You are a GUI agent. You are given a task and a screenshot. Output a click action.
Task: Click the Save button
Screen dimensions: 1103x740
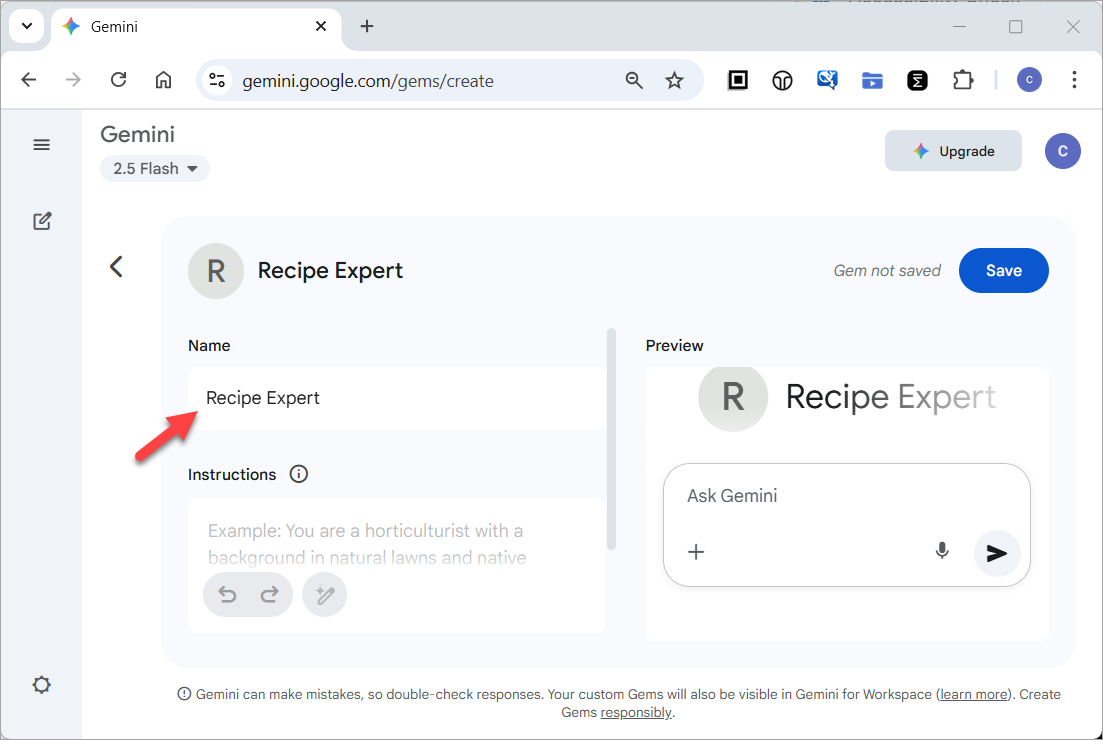click(1003, 271)
